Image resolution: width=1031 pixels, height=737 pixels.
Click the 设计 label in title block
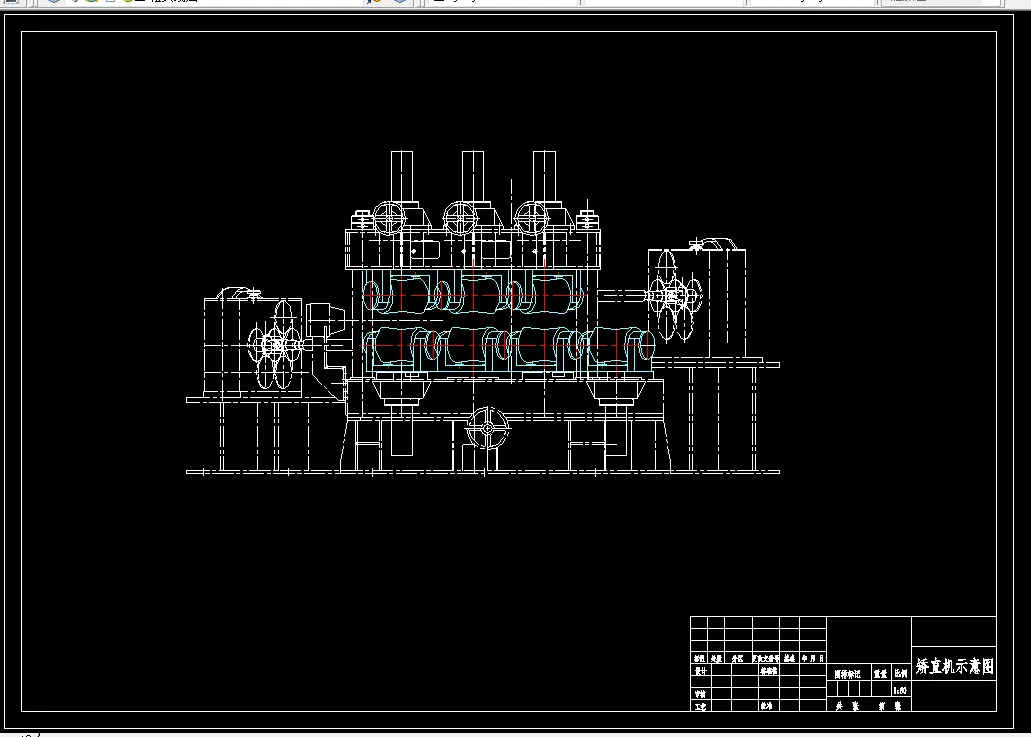coord(700,671)
